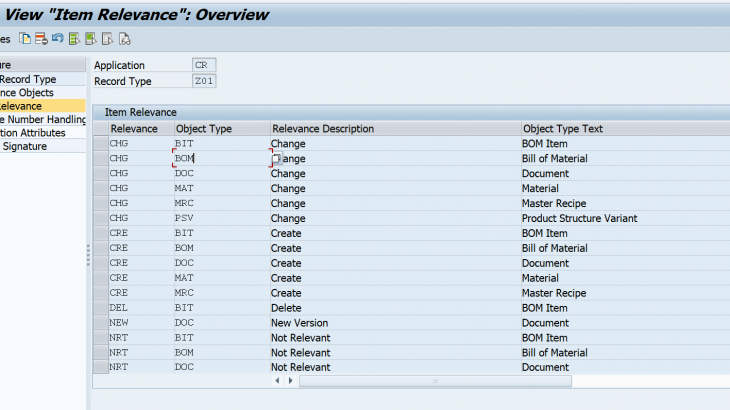Screen dimensions: 730x410
Task: Click the Select All entries icon
Action: (x=74, y=39)
